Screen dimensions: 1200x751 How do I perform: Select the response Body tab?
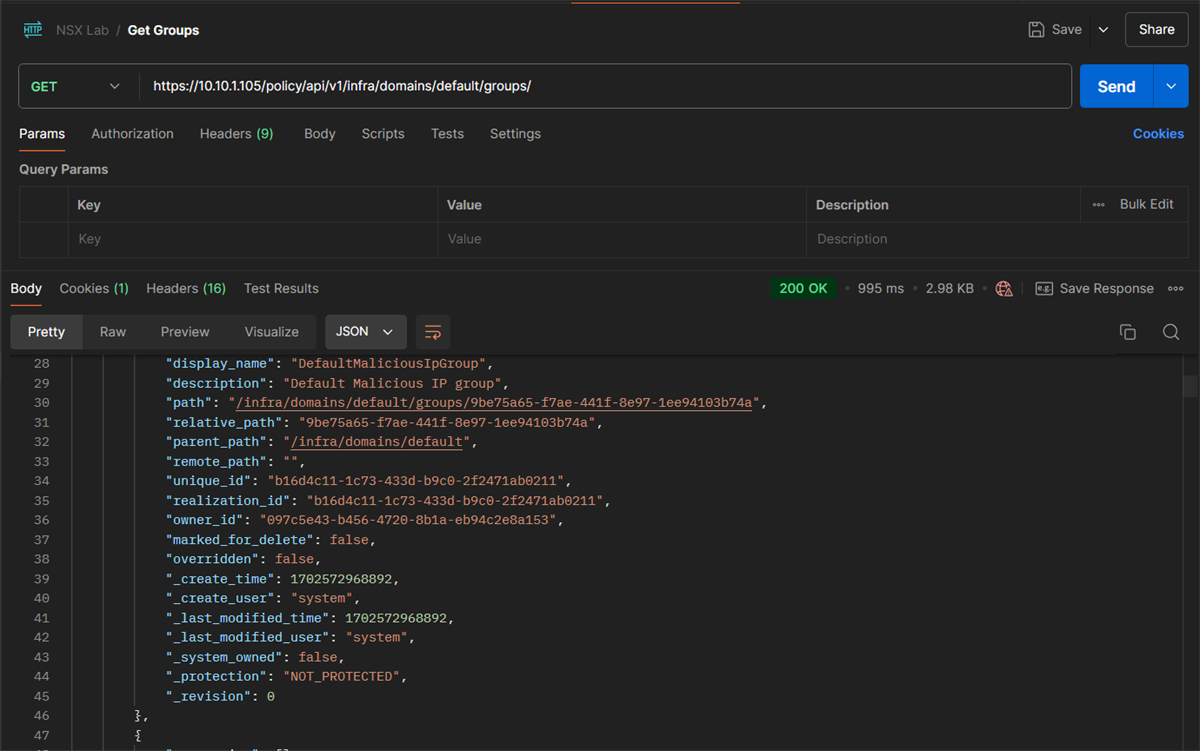click(26, 288)
